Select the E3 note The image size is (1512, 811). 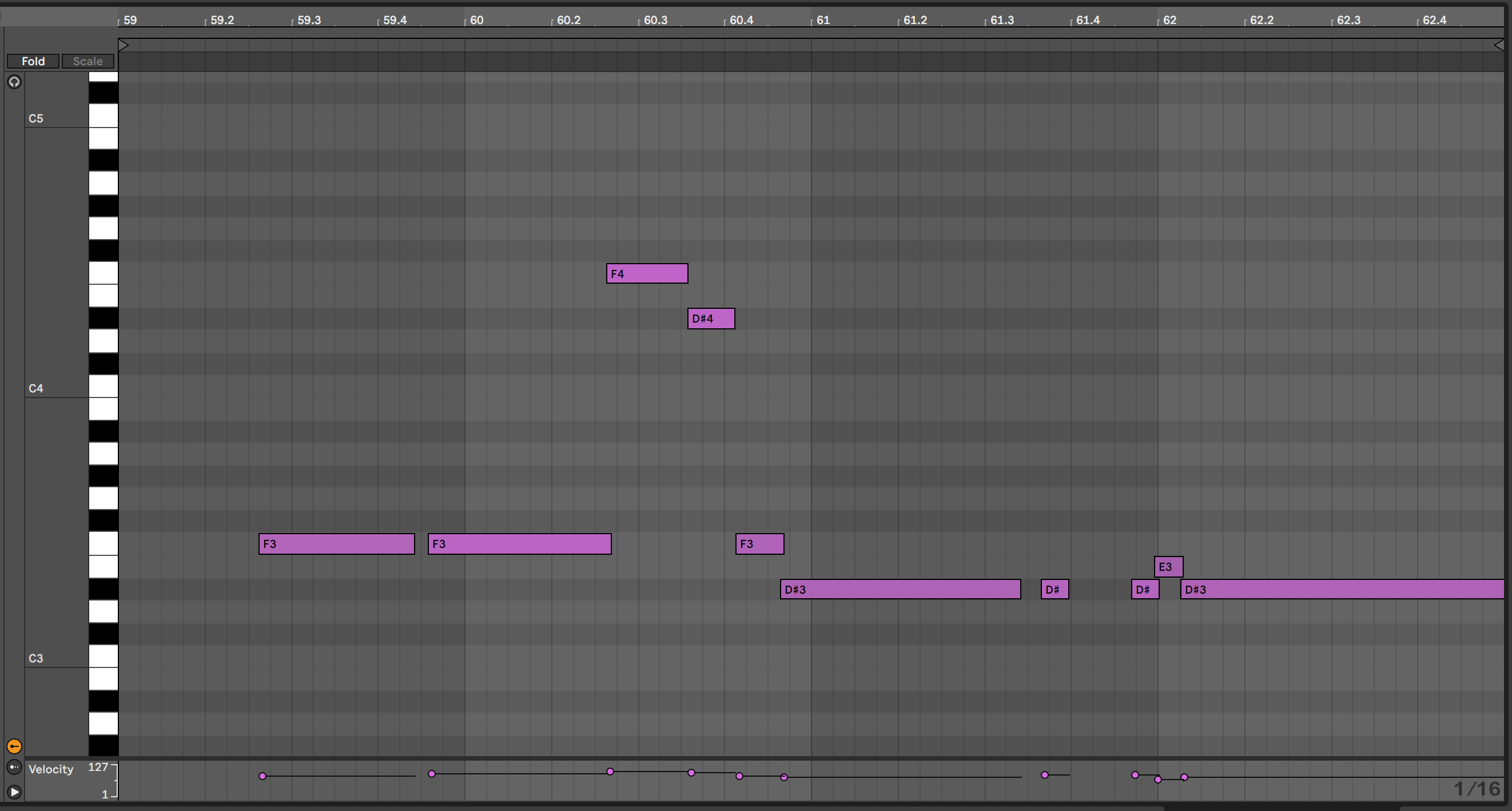pyautogui.click(x=1169, y=567)
